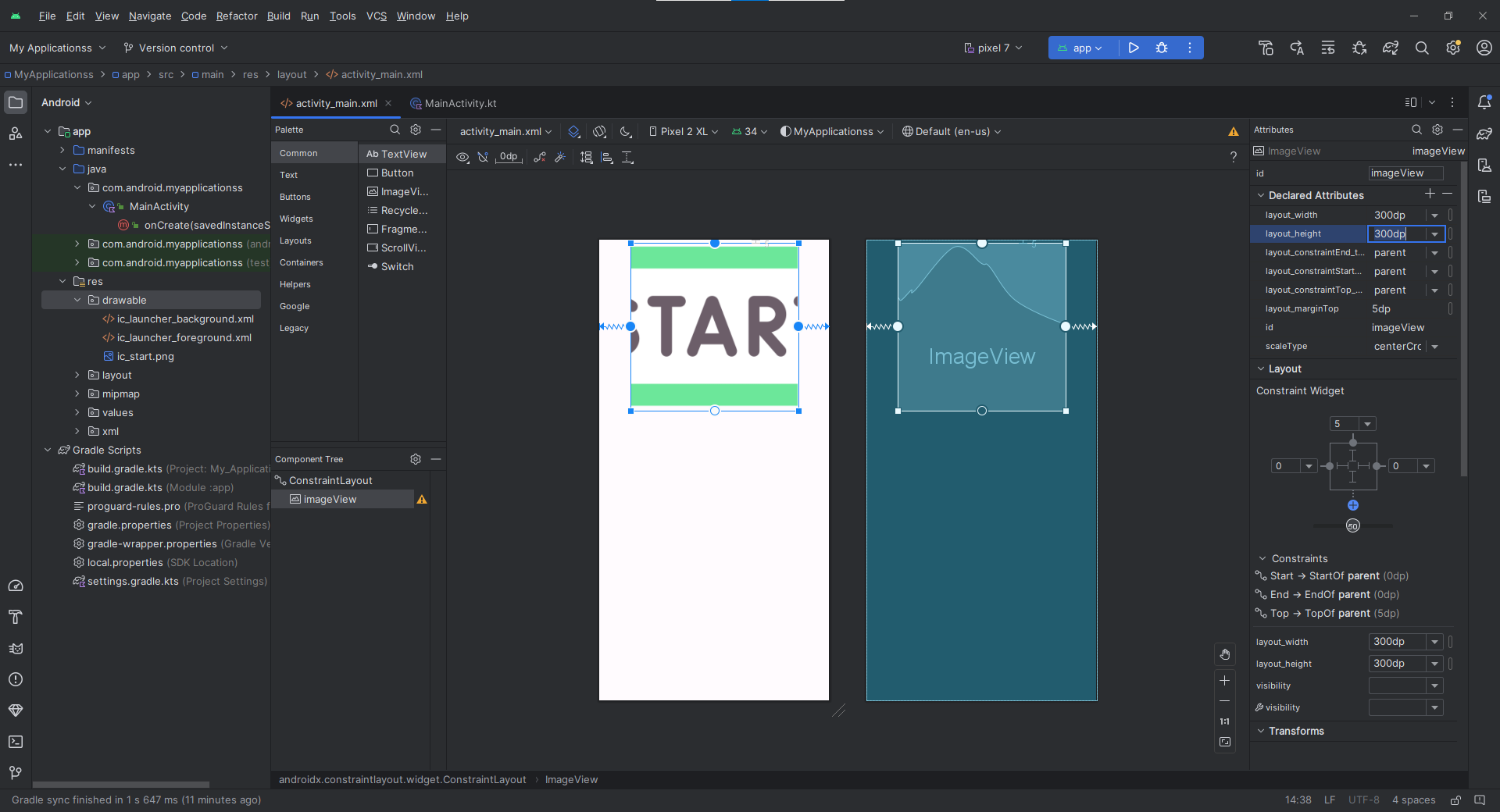Image resolution: width=1500 pixels, height=812 pixels.
Task: Collapse the Declared Attributes section
Action: pyautogui.click(x=1261, y=195)
